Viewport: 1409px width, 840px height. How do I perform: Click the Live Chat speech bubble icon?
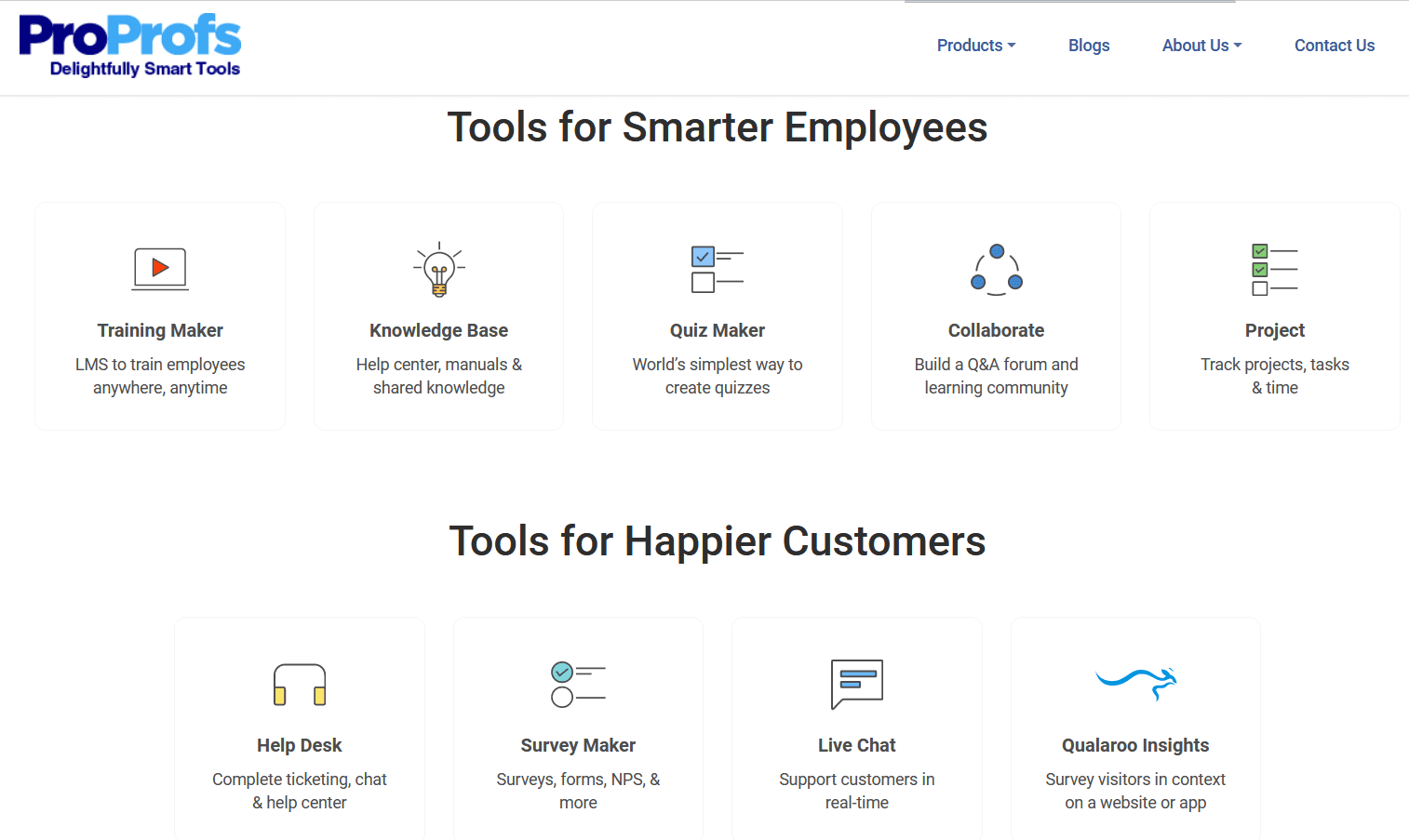(856, 684)
